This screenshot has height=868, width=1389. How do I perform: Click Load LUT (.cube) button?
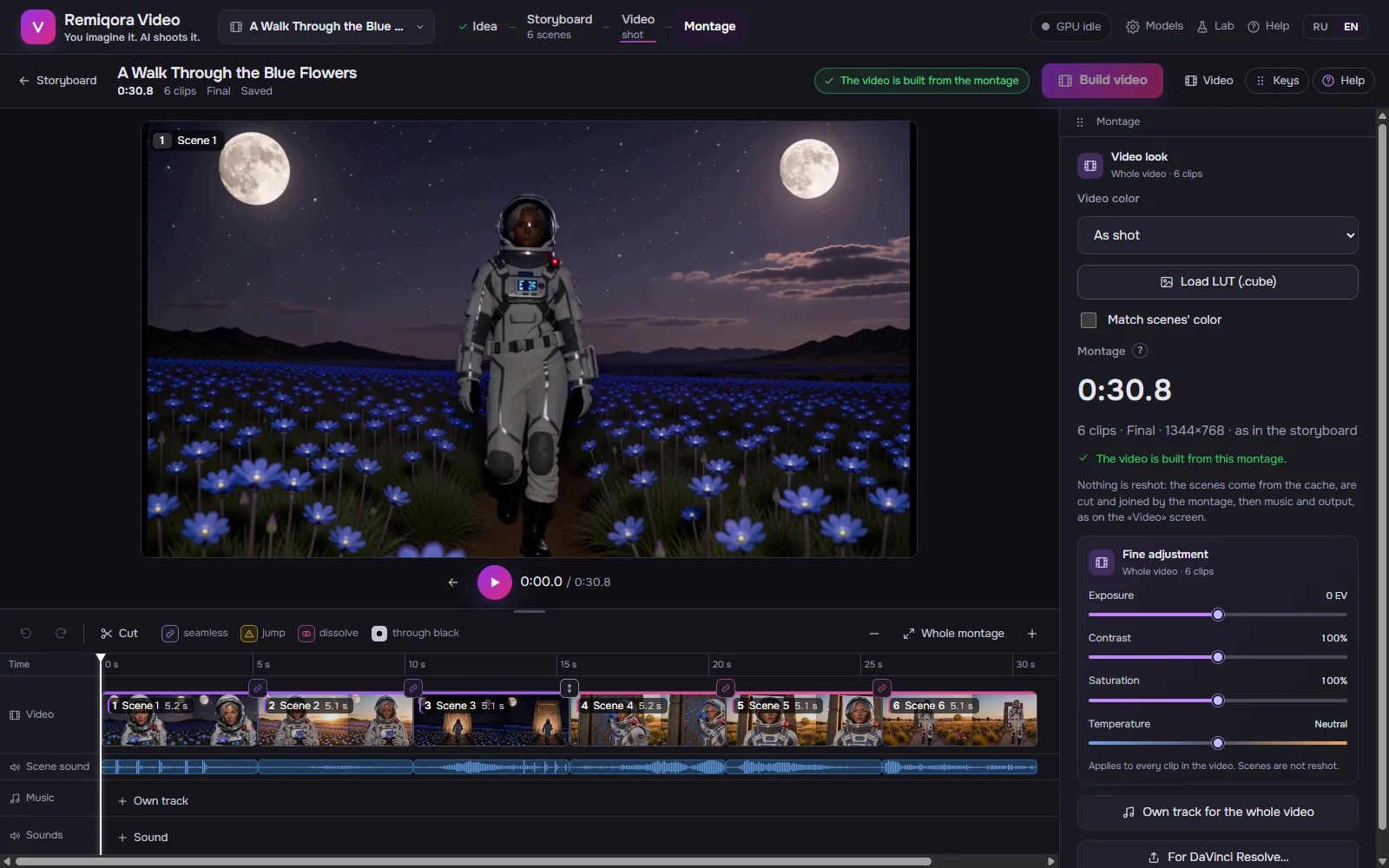(x=1217, y=282)
